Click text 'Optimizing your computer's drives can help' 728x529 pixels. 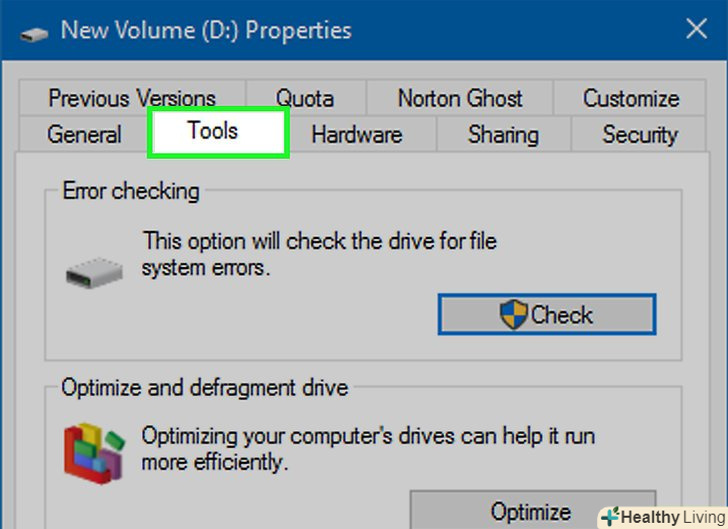[343, 436]
